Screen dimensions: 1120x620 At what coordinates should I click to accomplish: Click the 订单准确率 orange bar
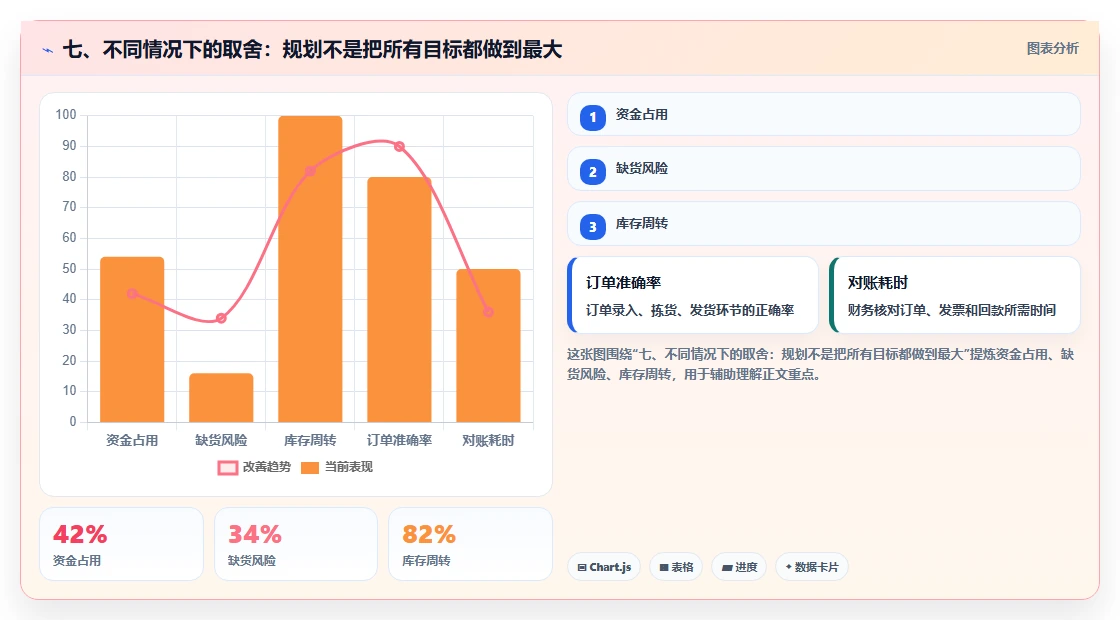[x=399, y=300]
